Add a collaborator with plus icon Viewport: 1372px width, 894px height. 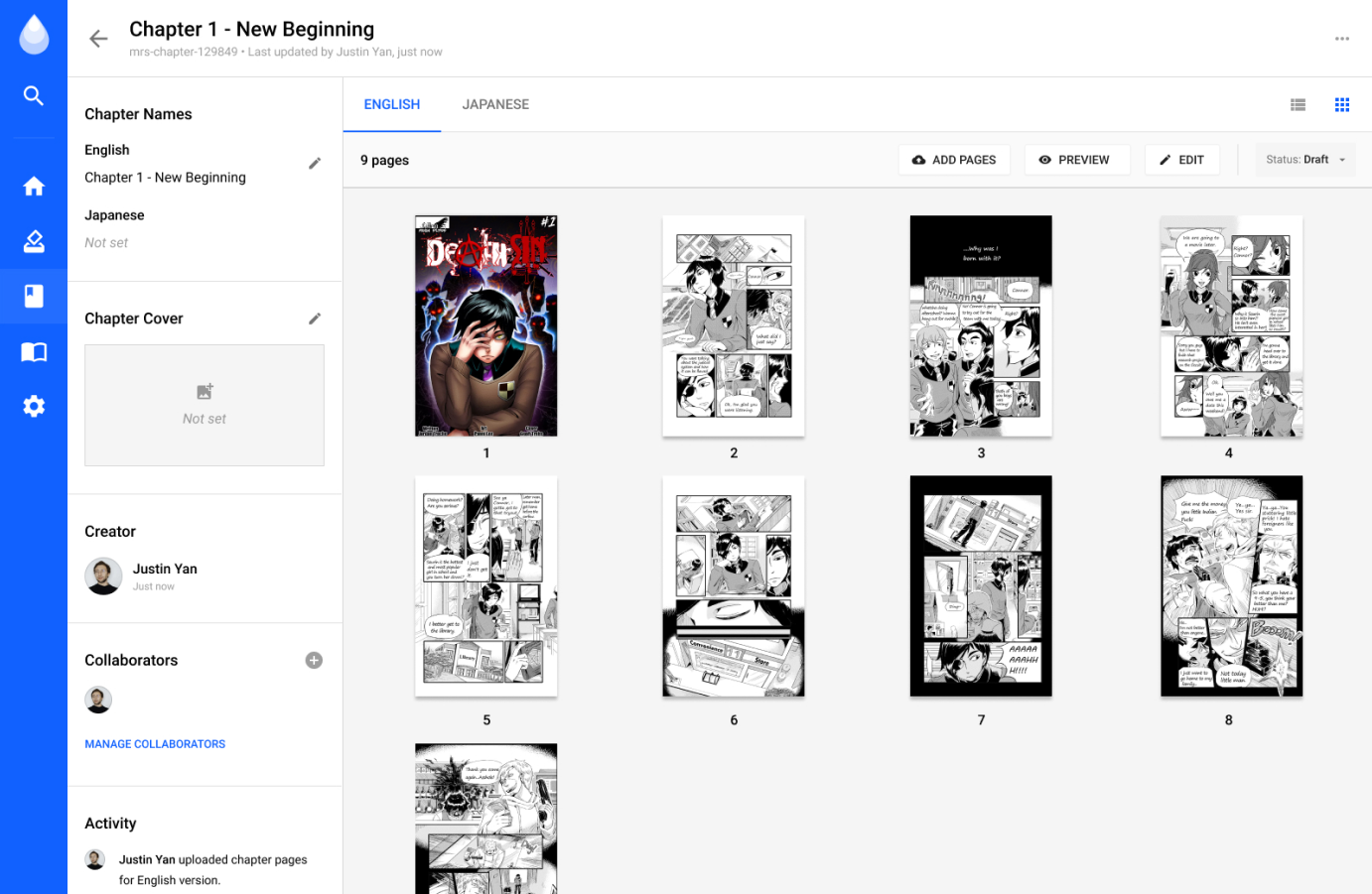tap(314, 661)
